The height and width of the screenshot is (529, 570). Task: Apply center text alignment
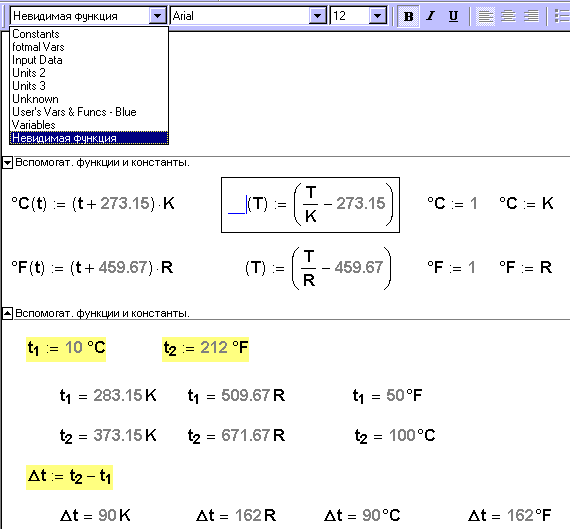[x=508, y=16]
